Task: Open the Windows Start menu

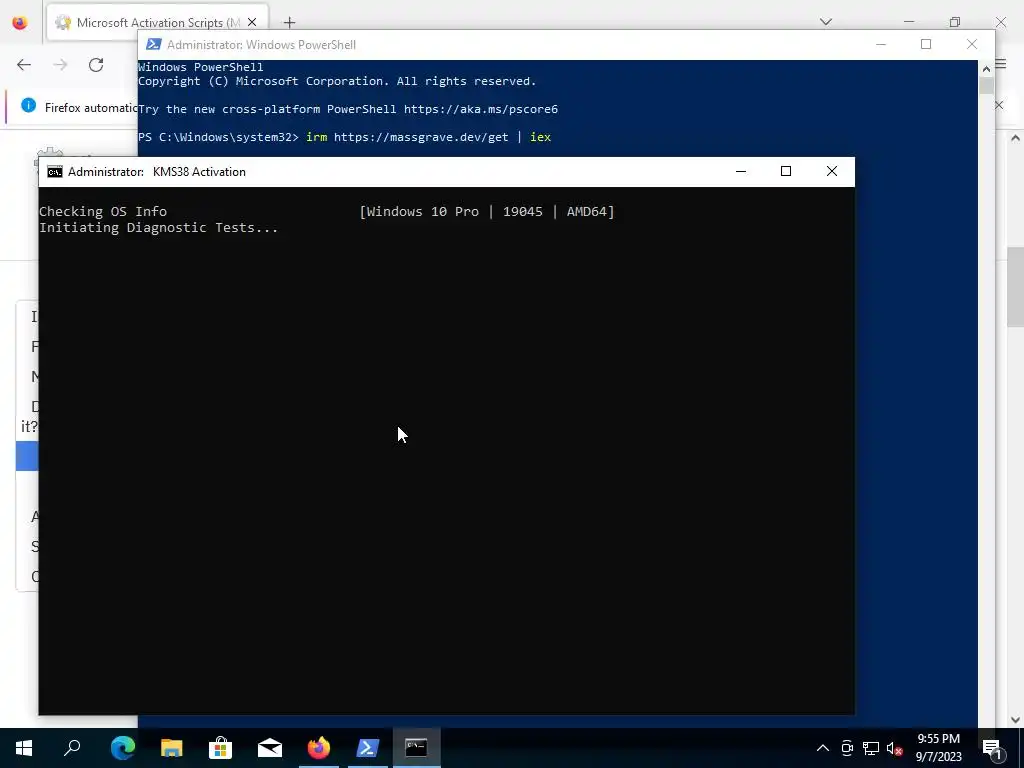Action: [24, 748]
